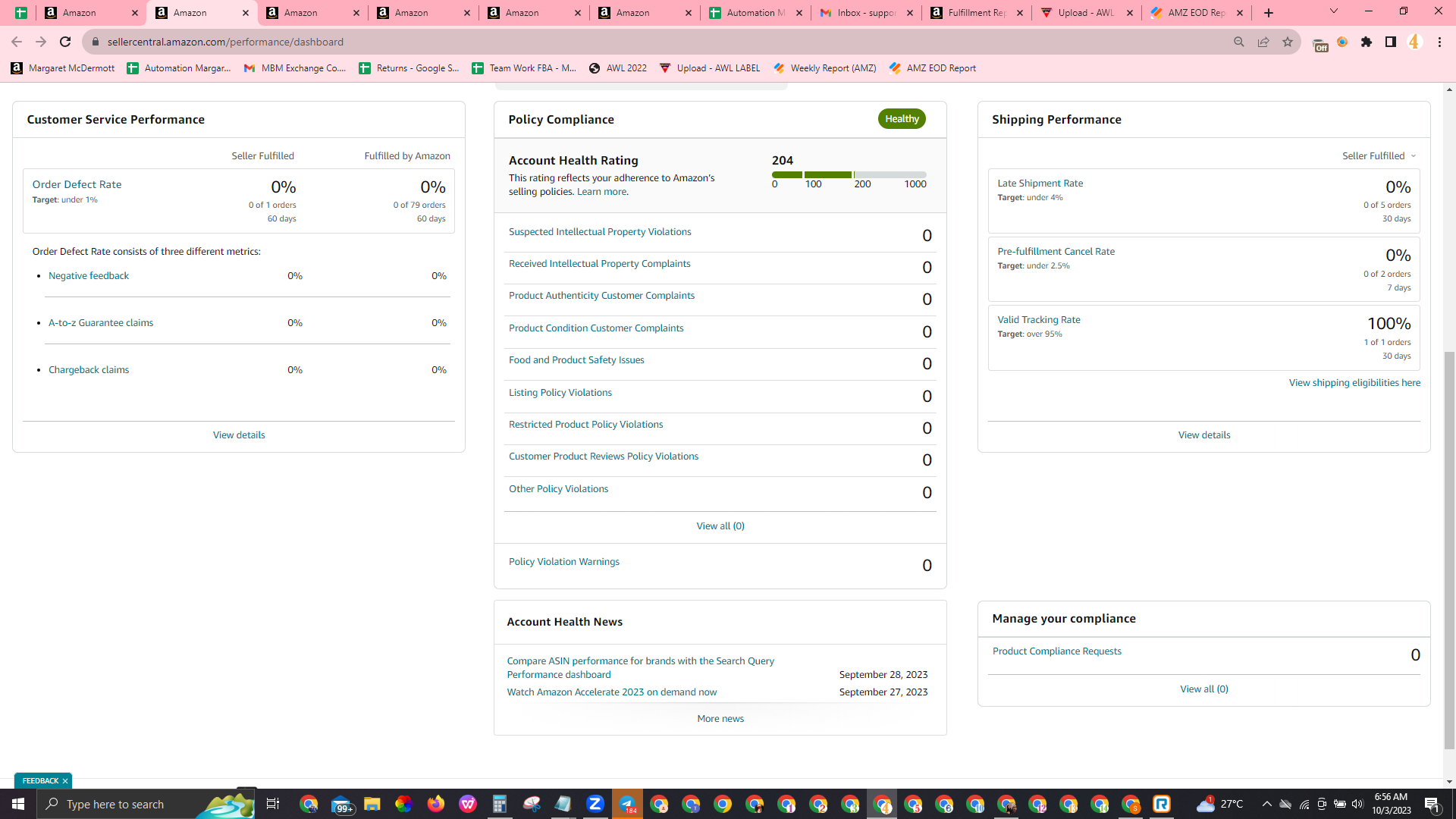This screenshot has width=1456, height=819.
Task: Bookmark this page with star icon
Action: tap(1288, 42)
